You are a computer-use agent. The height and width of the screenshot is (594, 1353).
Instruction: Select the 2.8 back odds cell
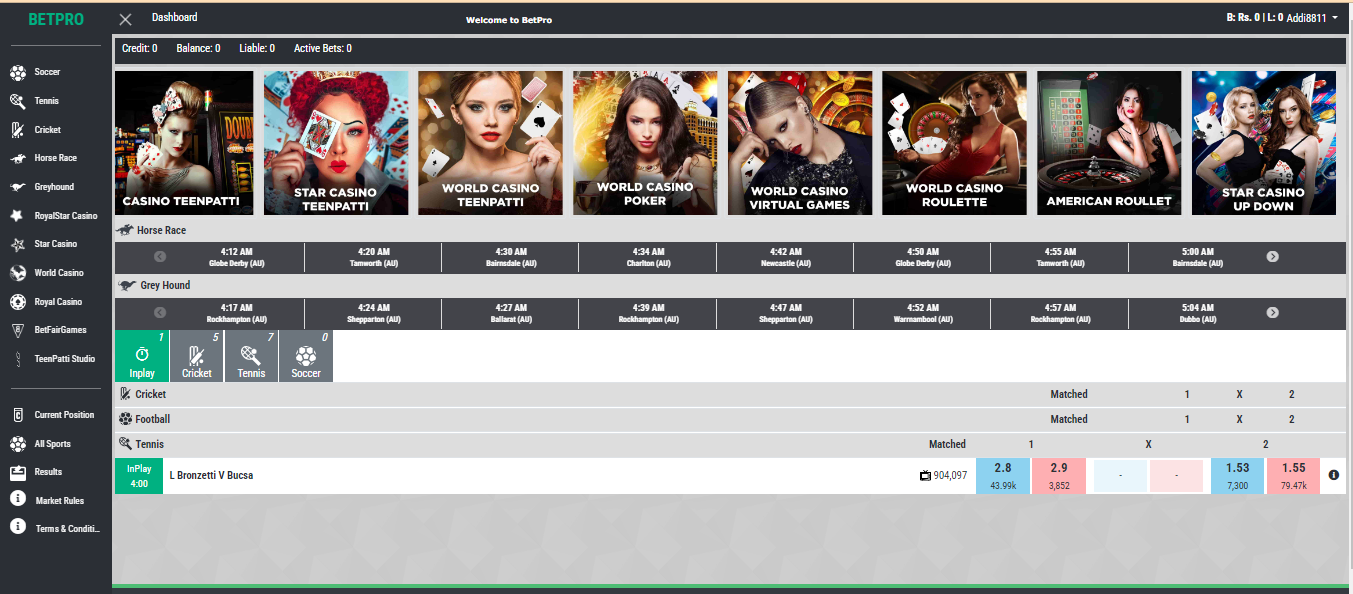(x=1003, y=476)
